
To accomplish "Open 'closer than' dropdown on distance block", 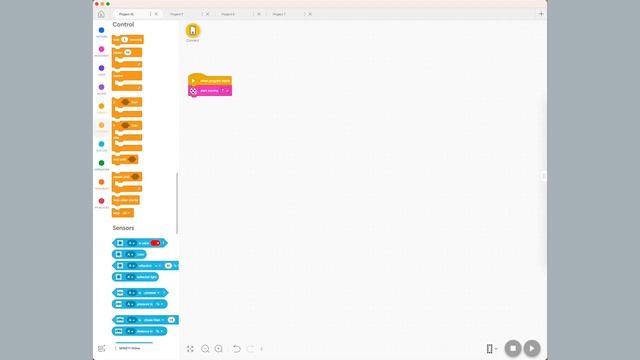I will tap(153, 320).
